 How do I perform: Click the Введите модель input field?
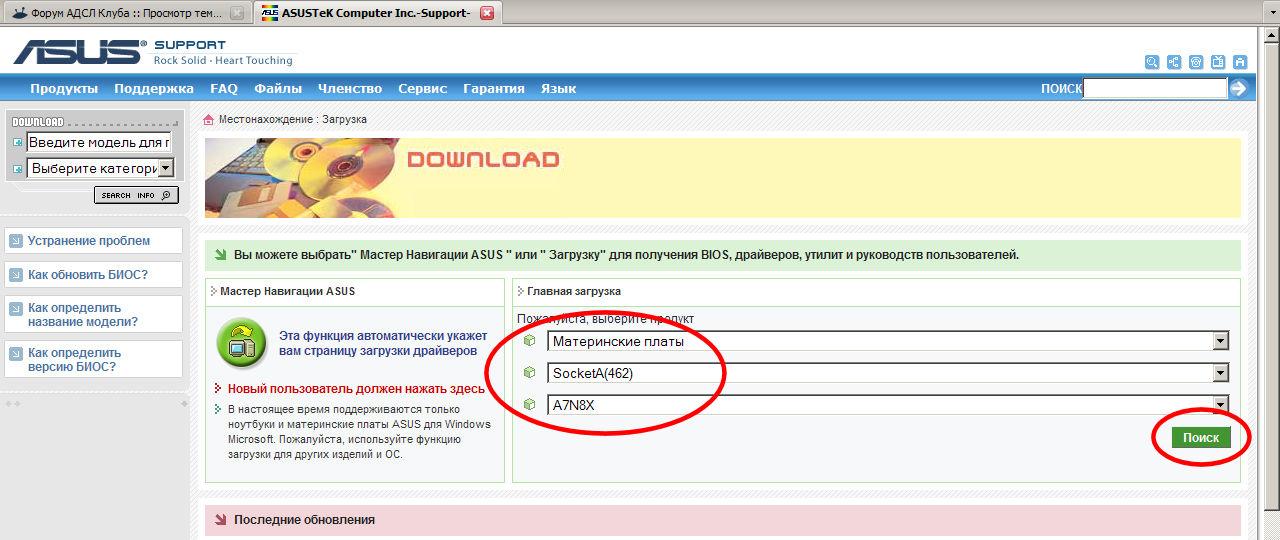[x=99, y=142]
